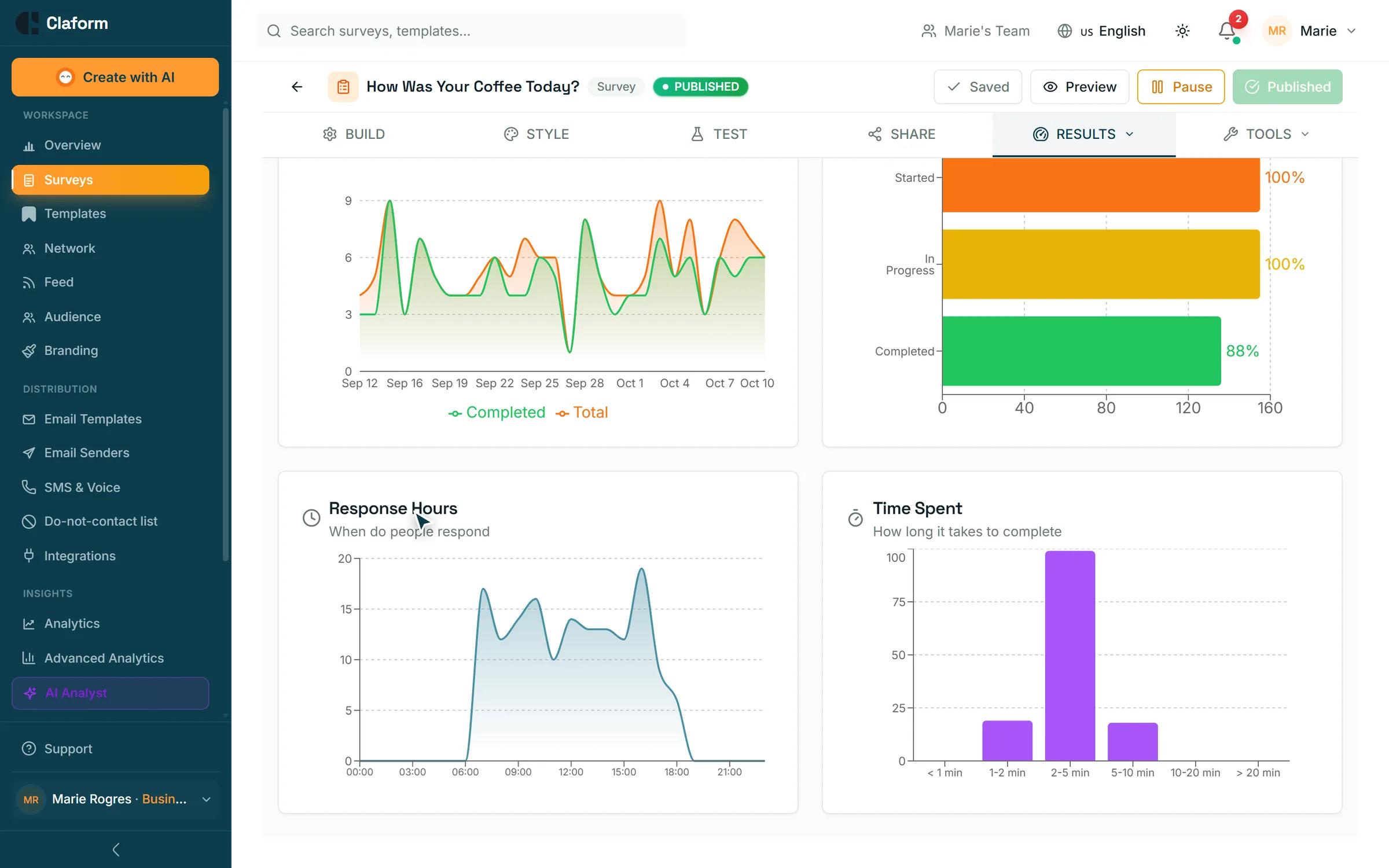Click the Preview button
Viewport: 1389px width, 868px height.
(x=1079, y=87)
